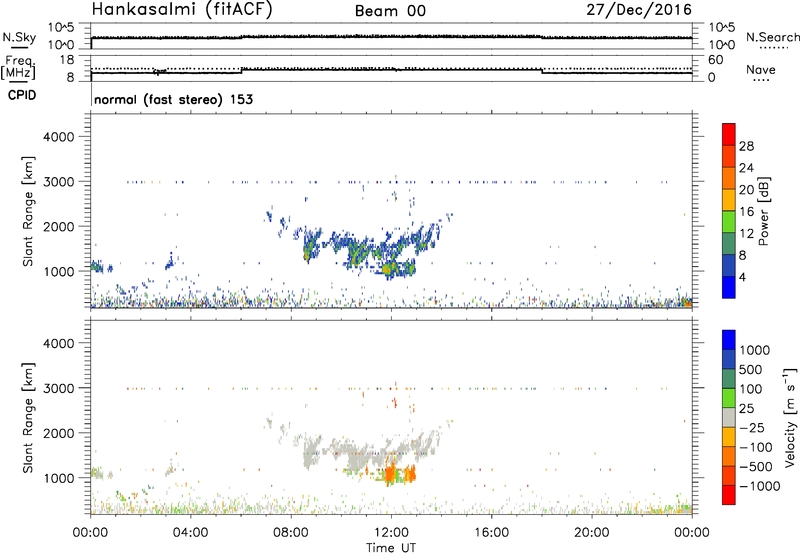Click the date 27/Dec/2016
The height and width of the screenshot is (554, 800).
639,10
